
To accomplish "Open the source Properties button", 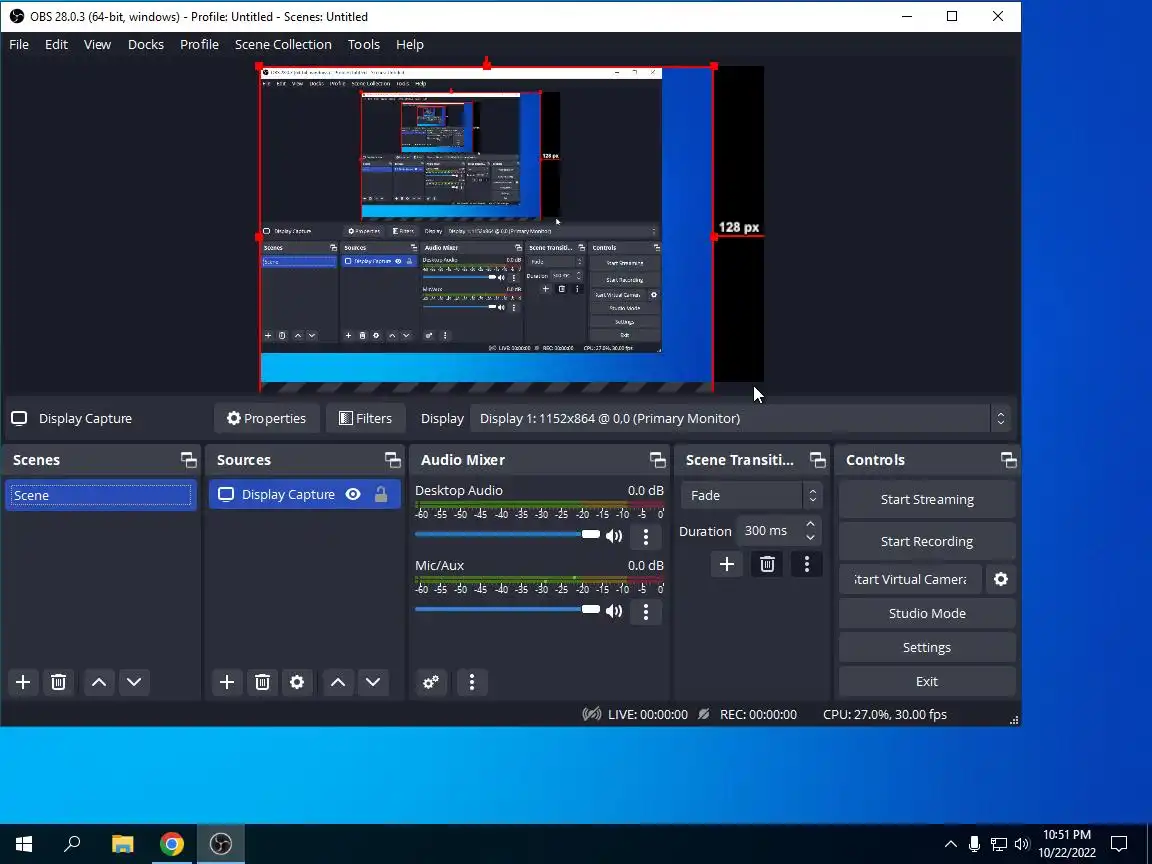I will pos(267,418).
